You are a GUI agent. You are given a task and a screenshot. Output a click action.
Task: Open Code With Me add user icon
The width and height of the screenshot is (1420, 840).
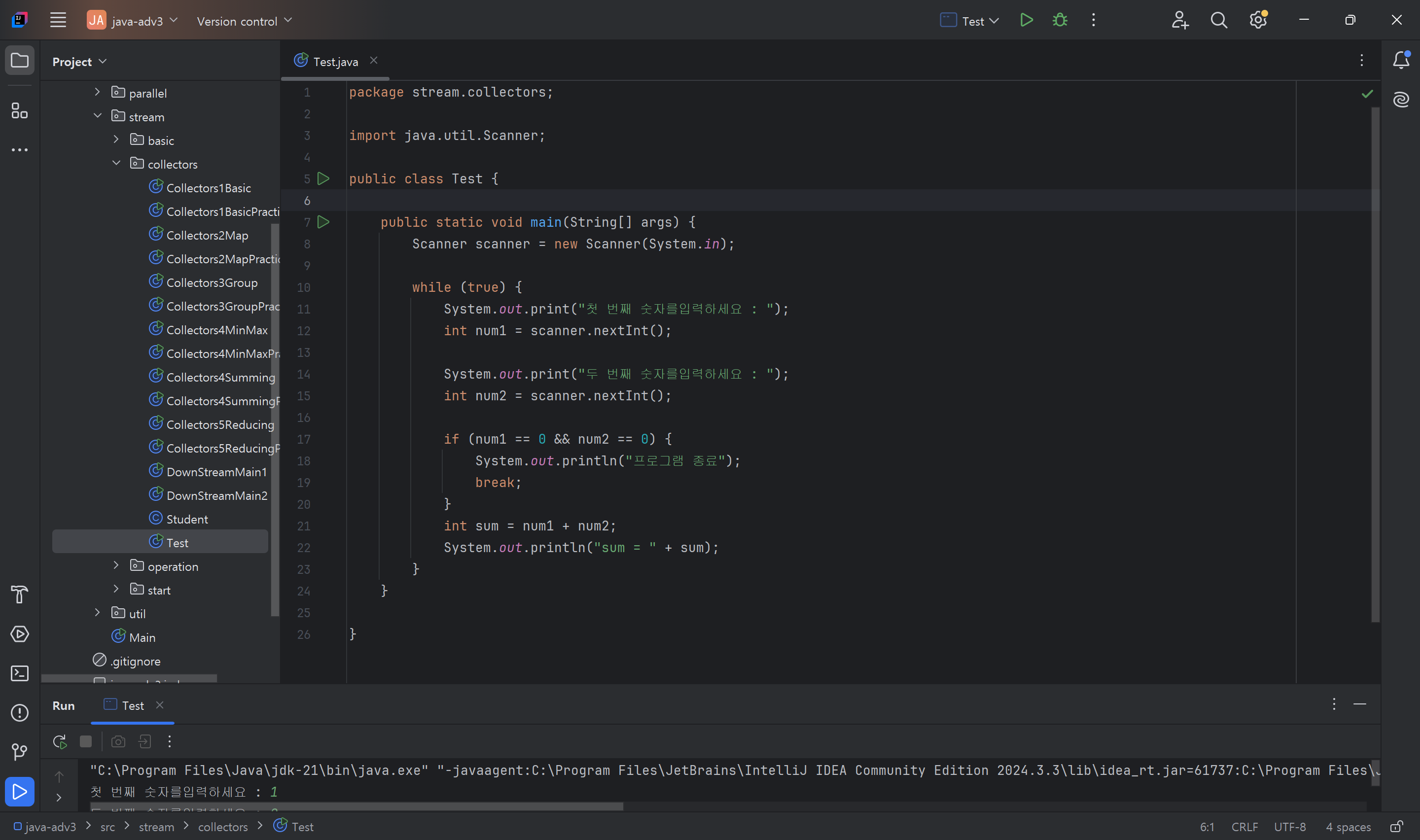click(x=1179, y=20)
